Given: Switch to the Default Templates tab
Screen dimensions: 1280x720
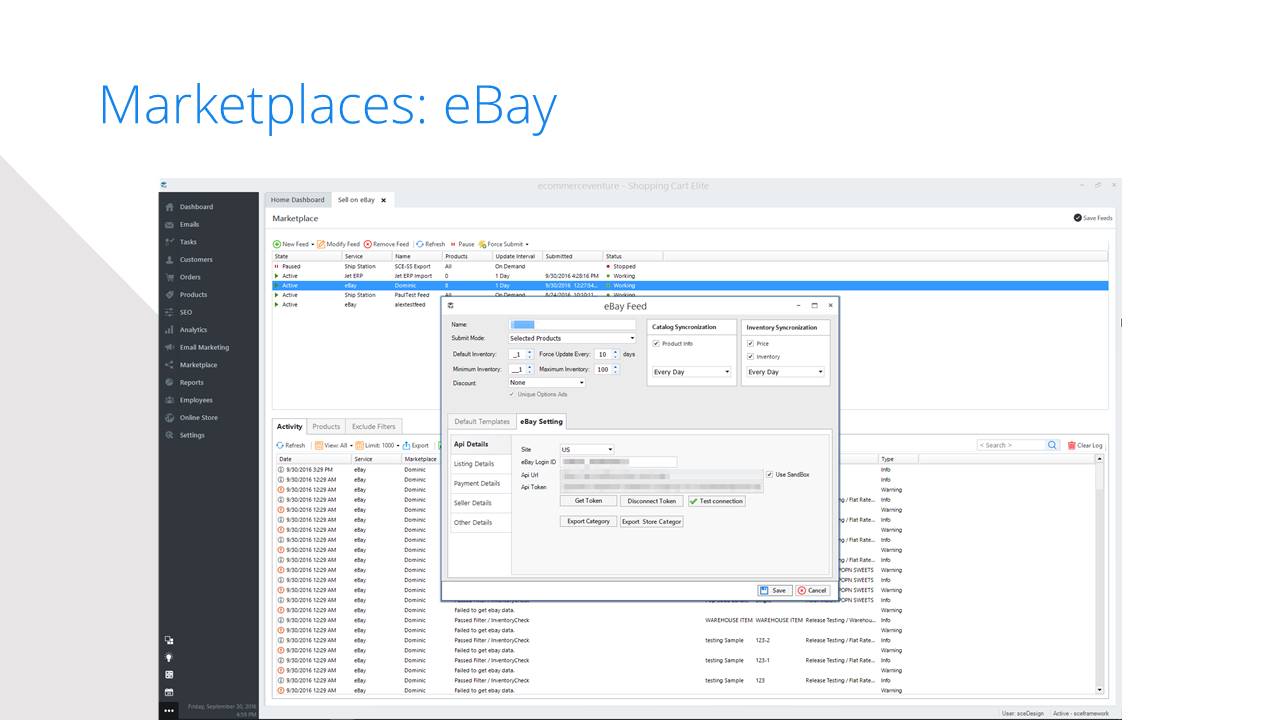Looking at the screenshot, I should tap(482, 421).
